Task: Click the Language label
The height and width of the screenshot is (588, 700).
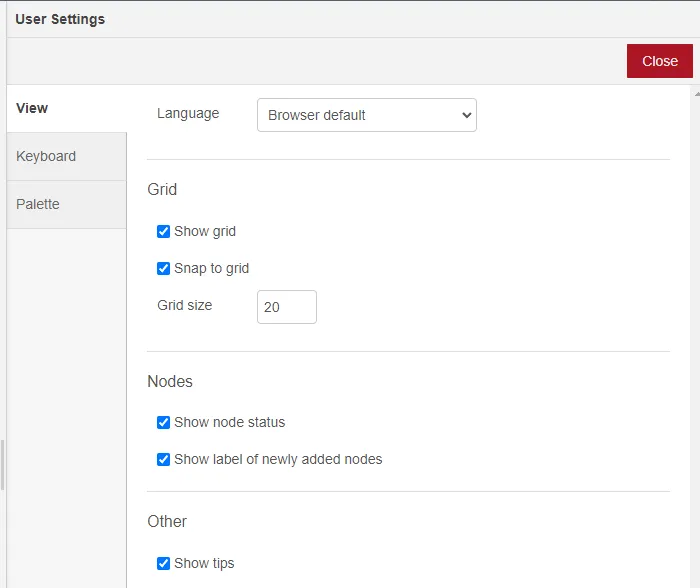Action: click(x=188, y=113)
